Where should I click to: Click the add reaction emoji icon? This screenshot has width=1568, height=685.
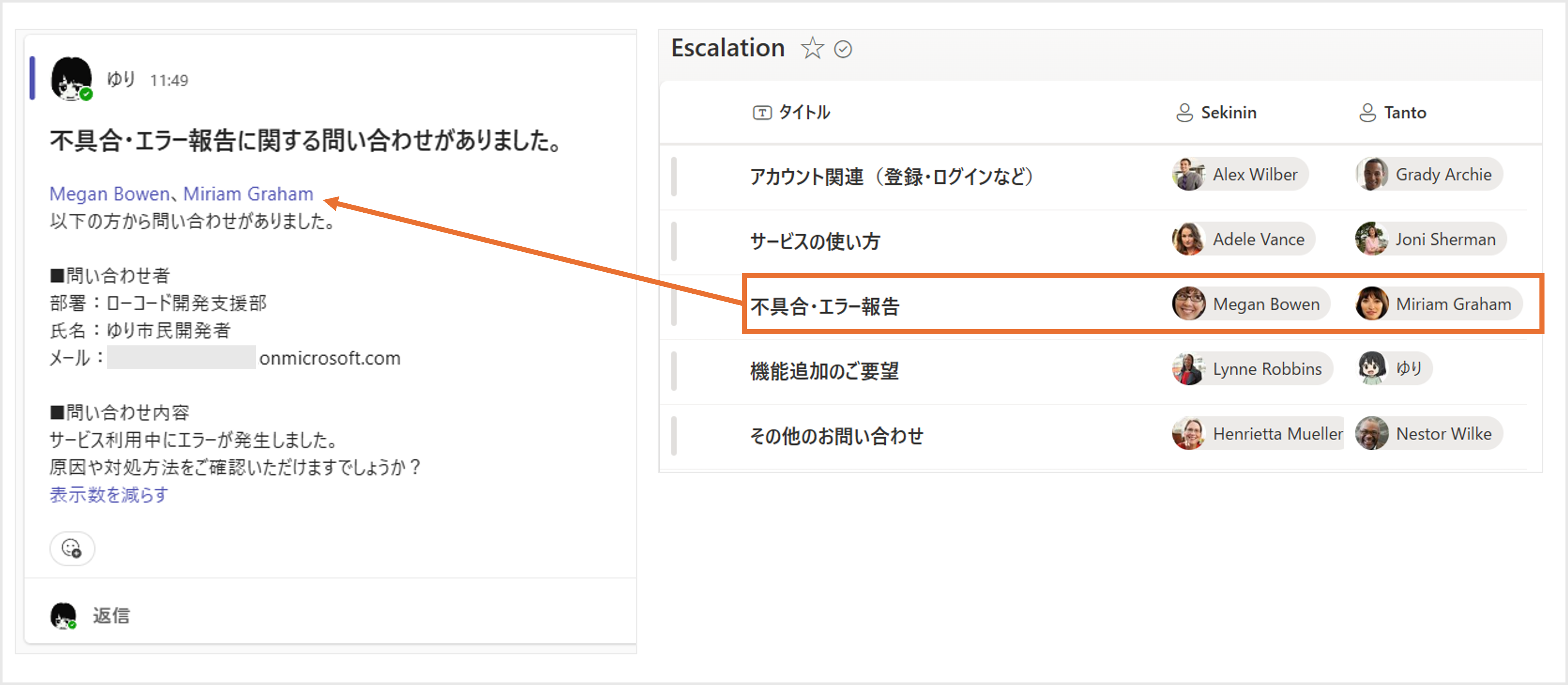72,549
